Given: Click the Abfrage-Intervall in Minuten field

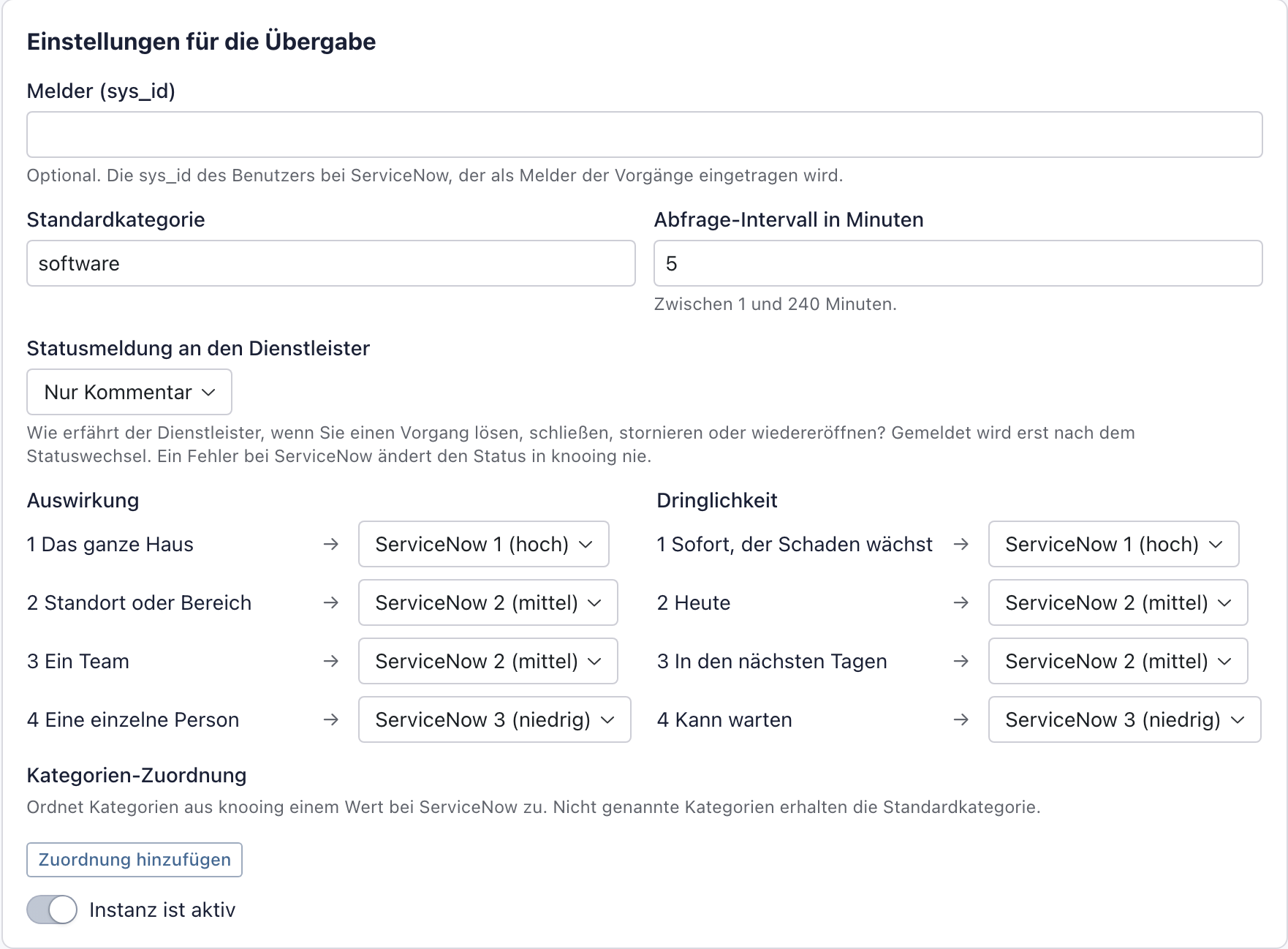Looking at the screenshot, I should [958, 263].
